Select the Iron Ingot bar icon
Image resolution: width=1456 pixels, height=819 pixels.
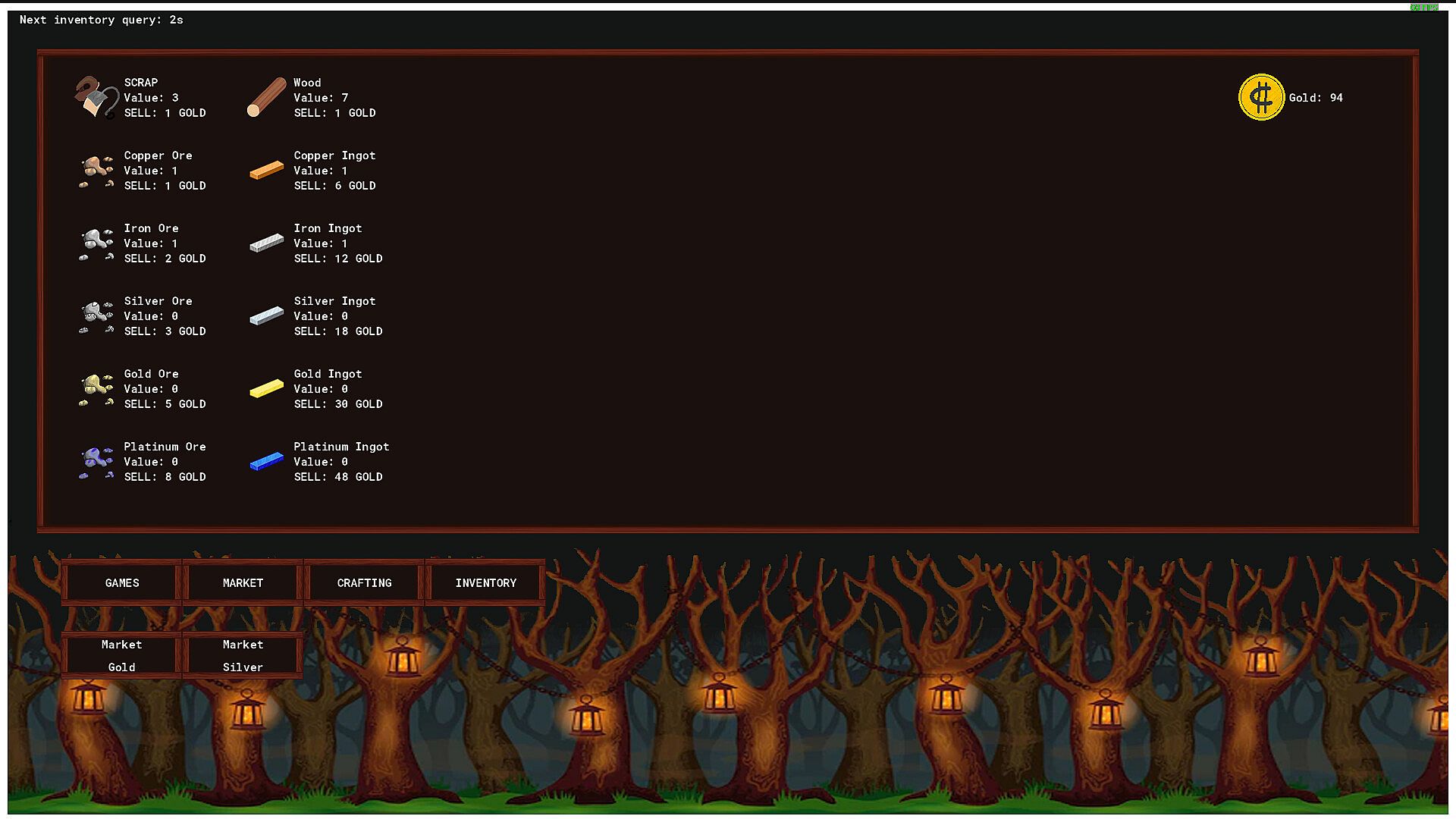tap(266, 243)
